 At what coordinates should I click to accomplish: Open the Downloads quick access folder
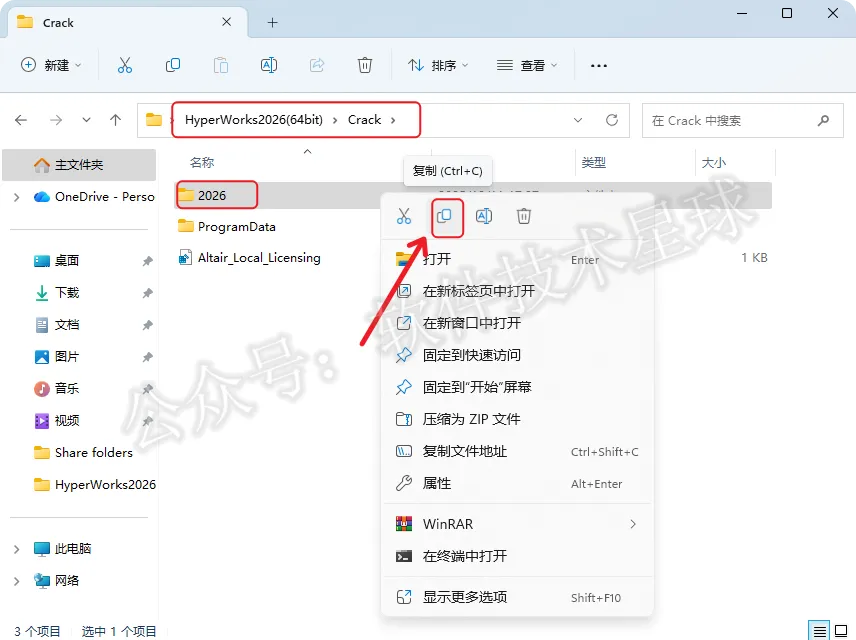click(x=67, y=293)
